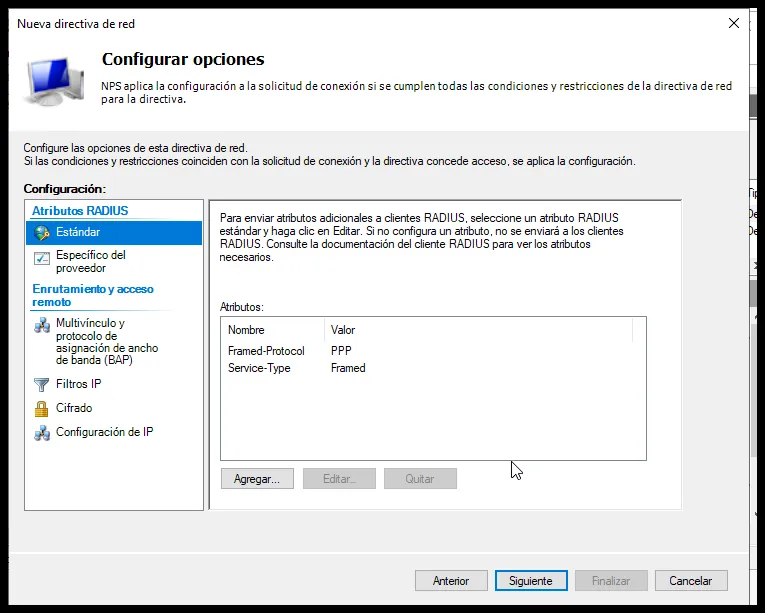The image size is (765, 613).
Task: Click the Filtros IP funnel icon
Action: [42, 385]
